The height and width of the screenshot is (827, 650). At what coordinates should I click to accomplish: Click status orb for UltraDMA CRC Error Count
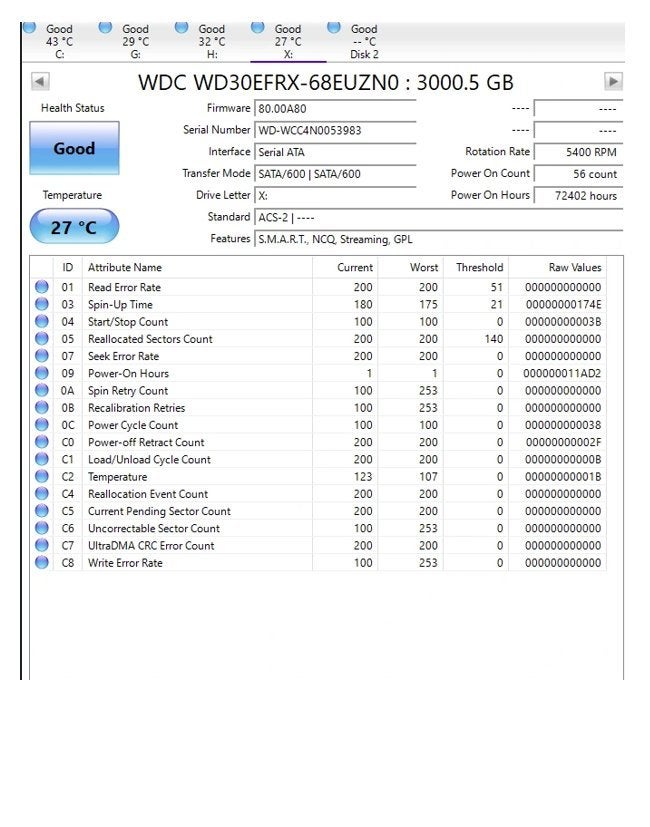coord(42,545)
